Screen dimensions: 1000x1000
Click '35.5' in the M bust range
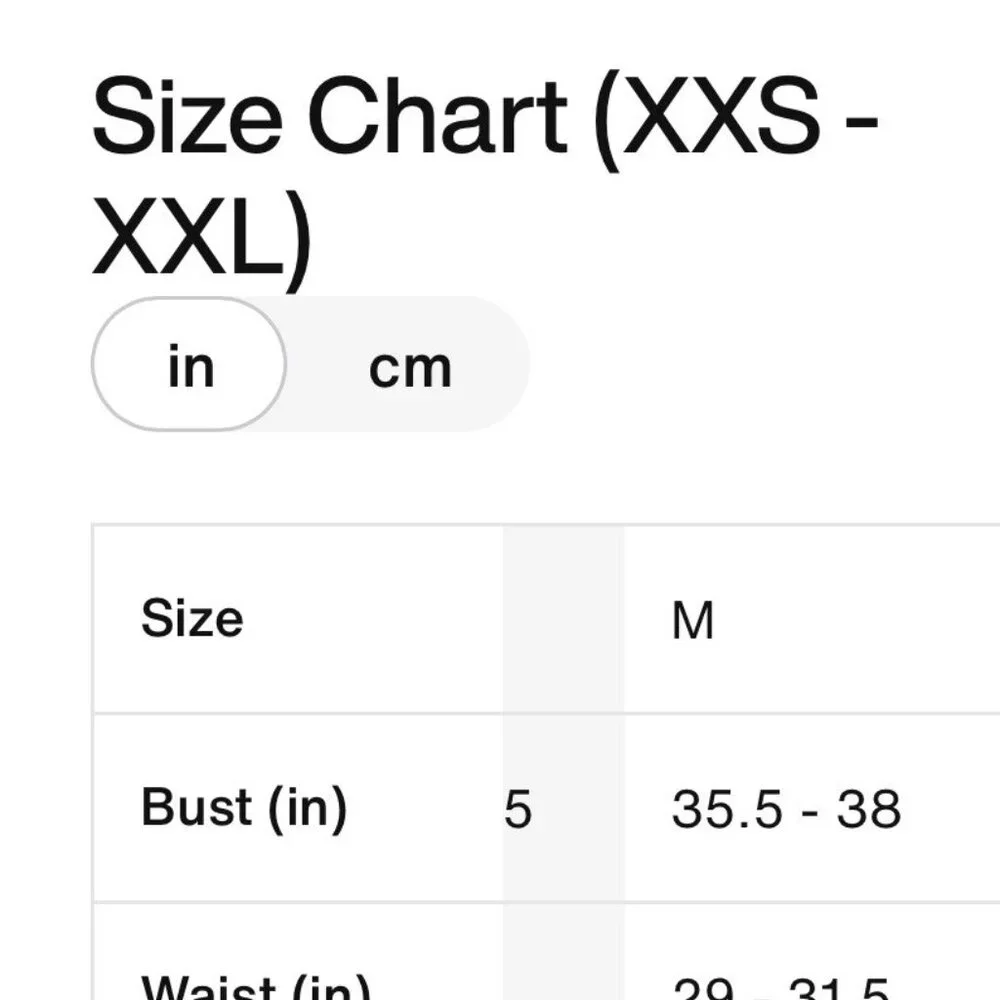point(713,809)
